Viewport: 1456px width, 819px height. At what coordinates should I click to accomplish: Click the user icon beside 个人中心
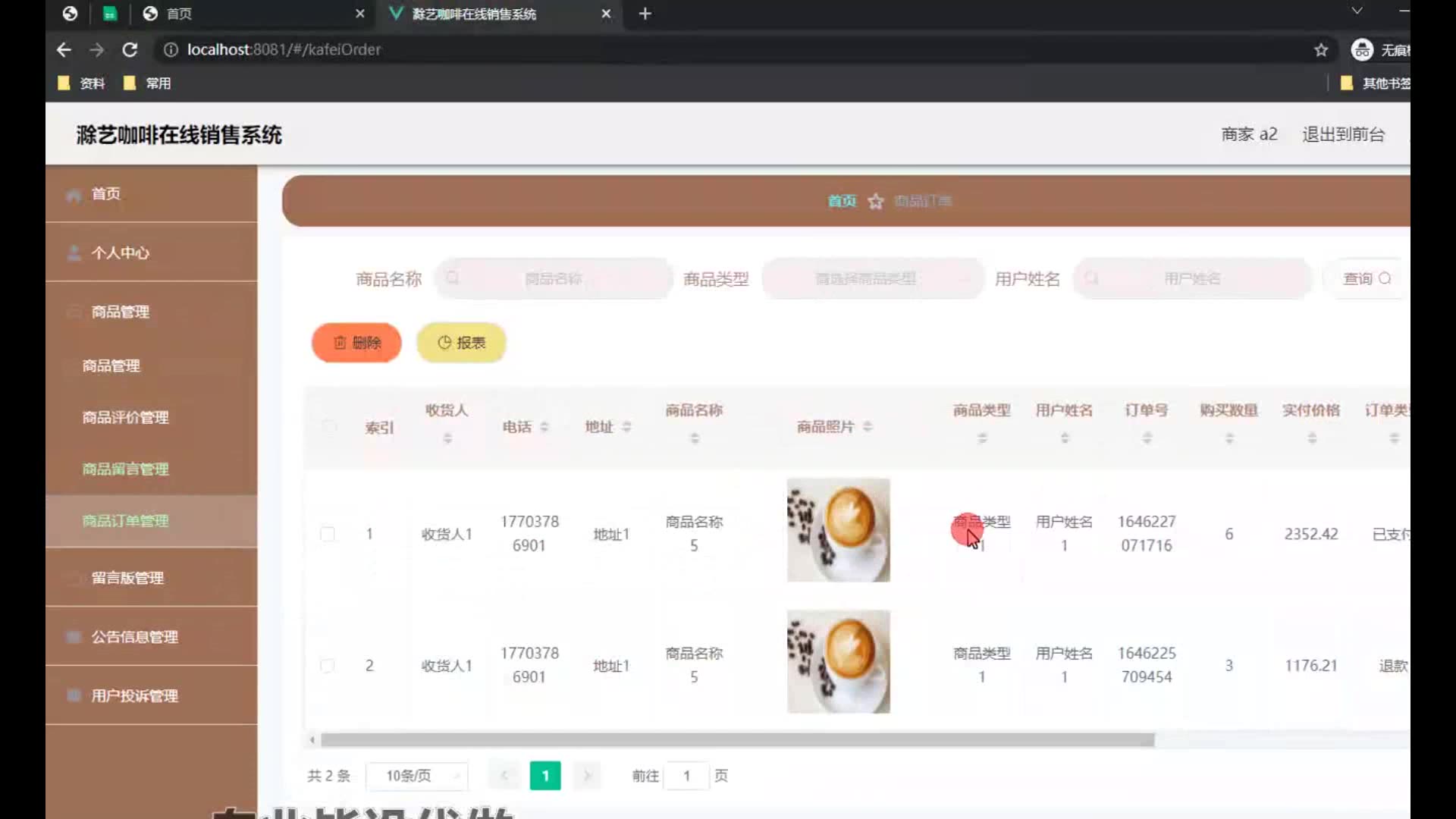tap(74, 253)
